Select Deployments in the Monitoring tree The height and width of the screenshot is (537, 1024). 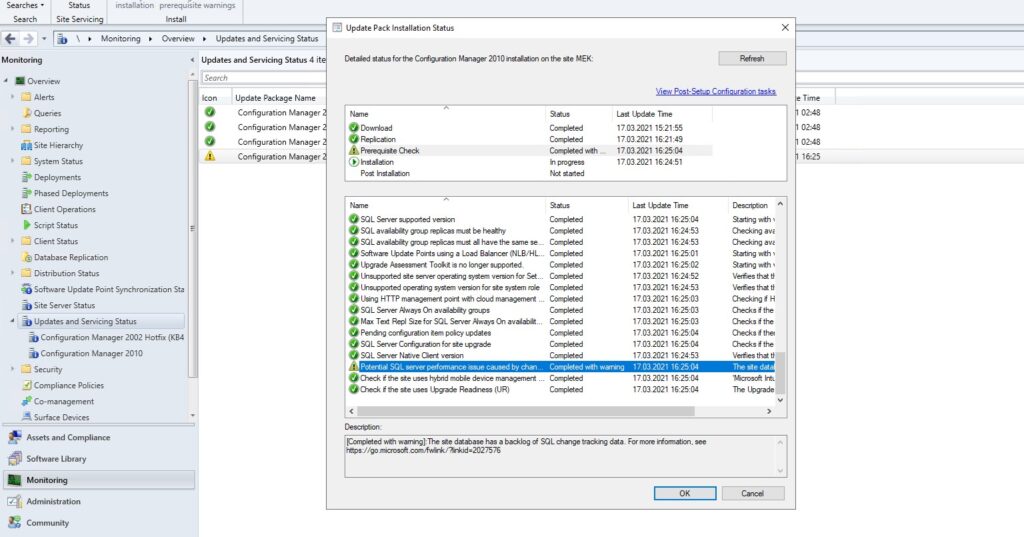[x=57, y=177]
